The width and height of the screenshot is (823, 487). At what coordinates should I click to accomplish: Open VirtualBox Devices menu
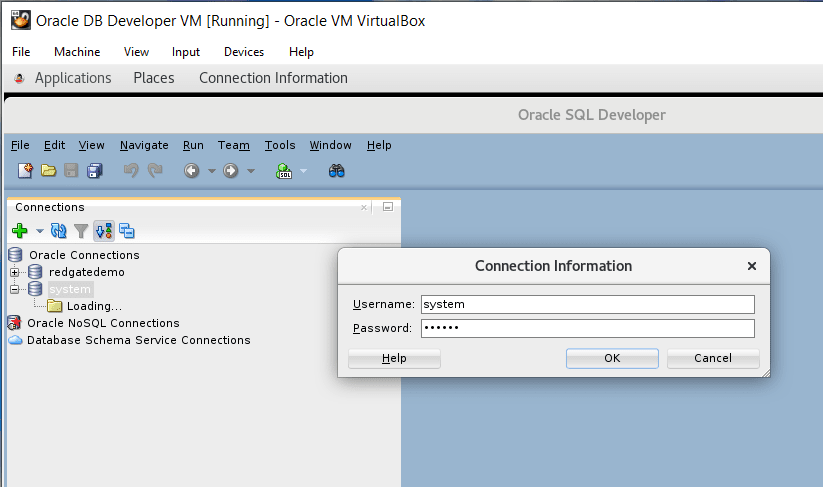click(x=244, y=52)
